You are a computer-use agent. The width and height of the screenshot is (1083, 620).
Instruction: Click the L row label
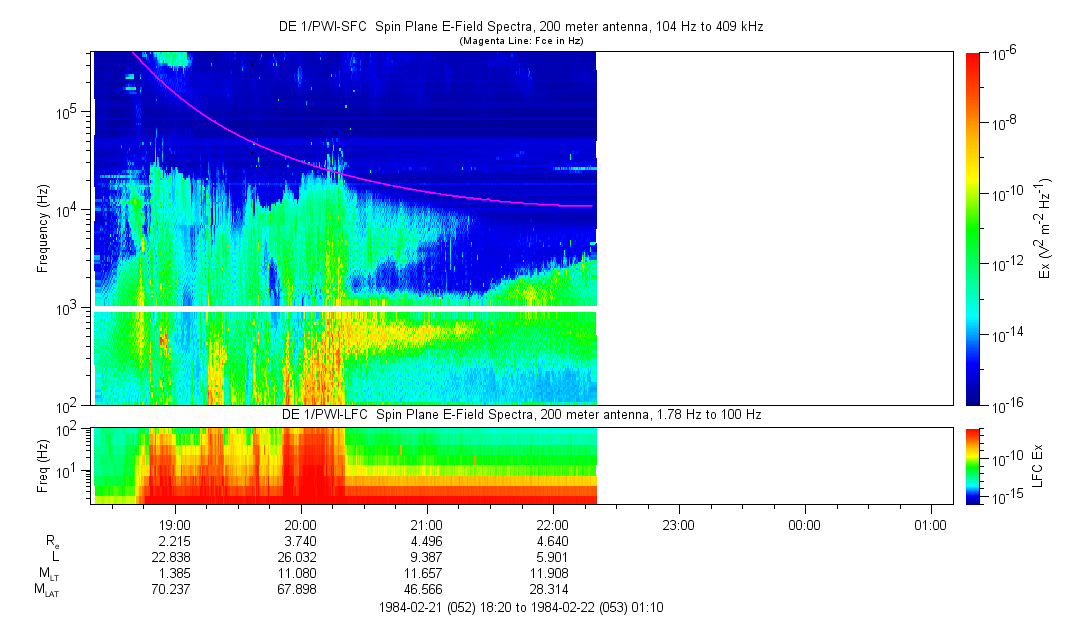[55, 557]
